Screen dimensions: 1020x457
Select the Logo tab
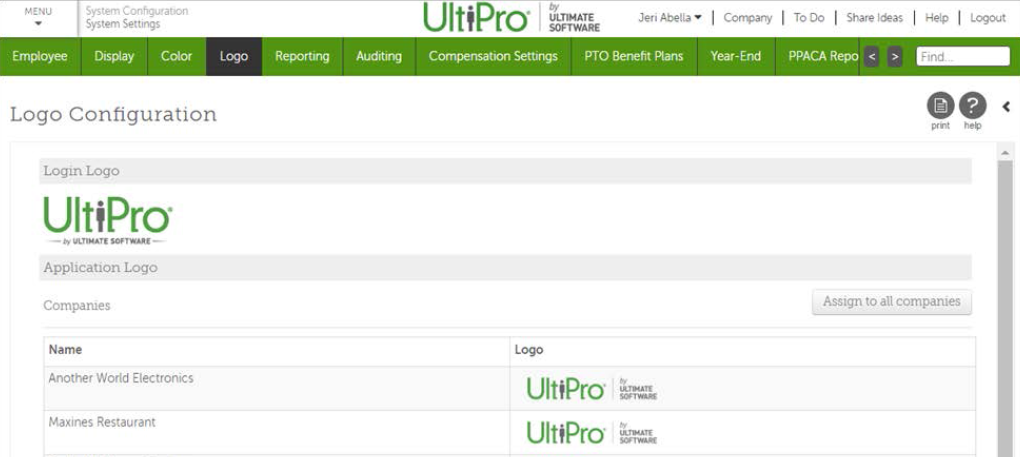coord(234,57)
